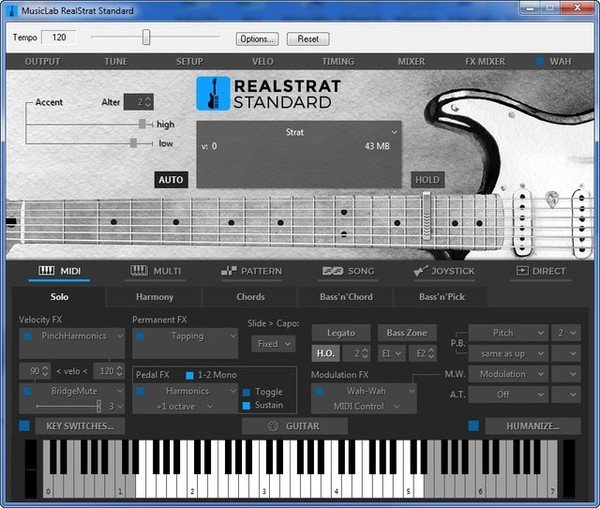Click the SONG mode icon
The width and height of the screenshot is (600, 508).
(x=332, y=271)
